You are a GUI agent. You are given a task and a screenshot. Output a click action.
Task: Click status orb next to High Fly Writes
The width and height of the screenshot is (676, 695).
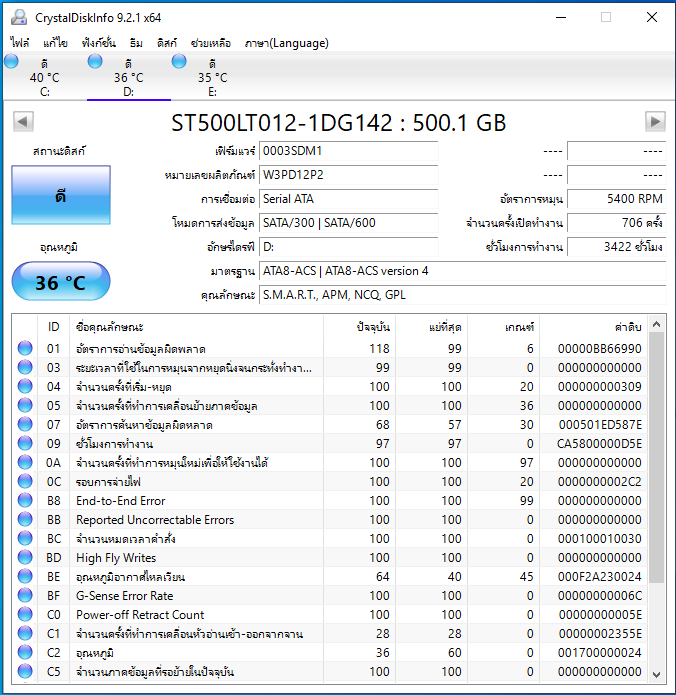click(x=25, y=558)
